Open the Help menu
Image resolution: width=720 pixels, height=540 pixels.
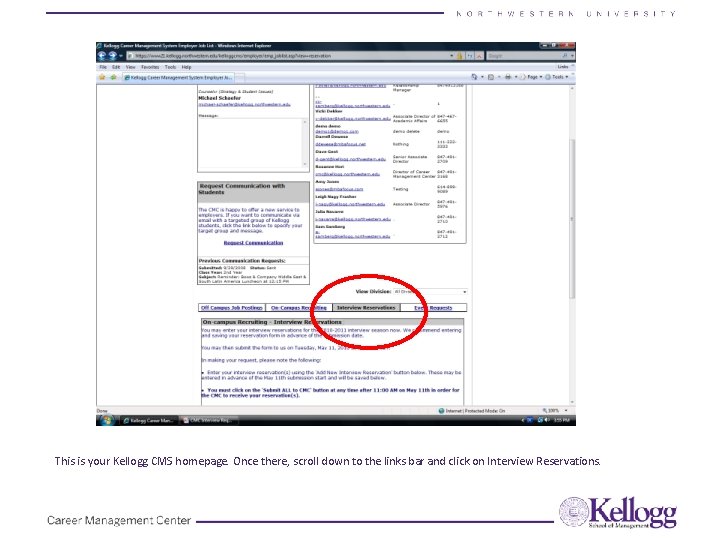[186, 67]
